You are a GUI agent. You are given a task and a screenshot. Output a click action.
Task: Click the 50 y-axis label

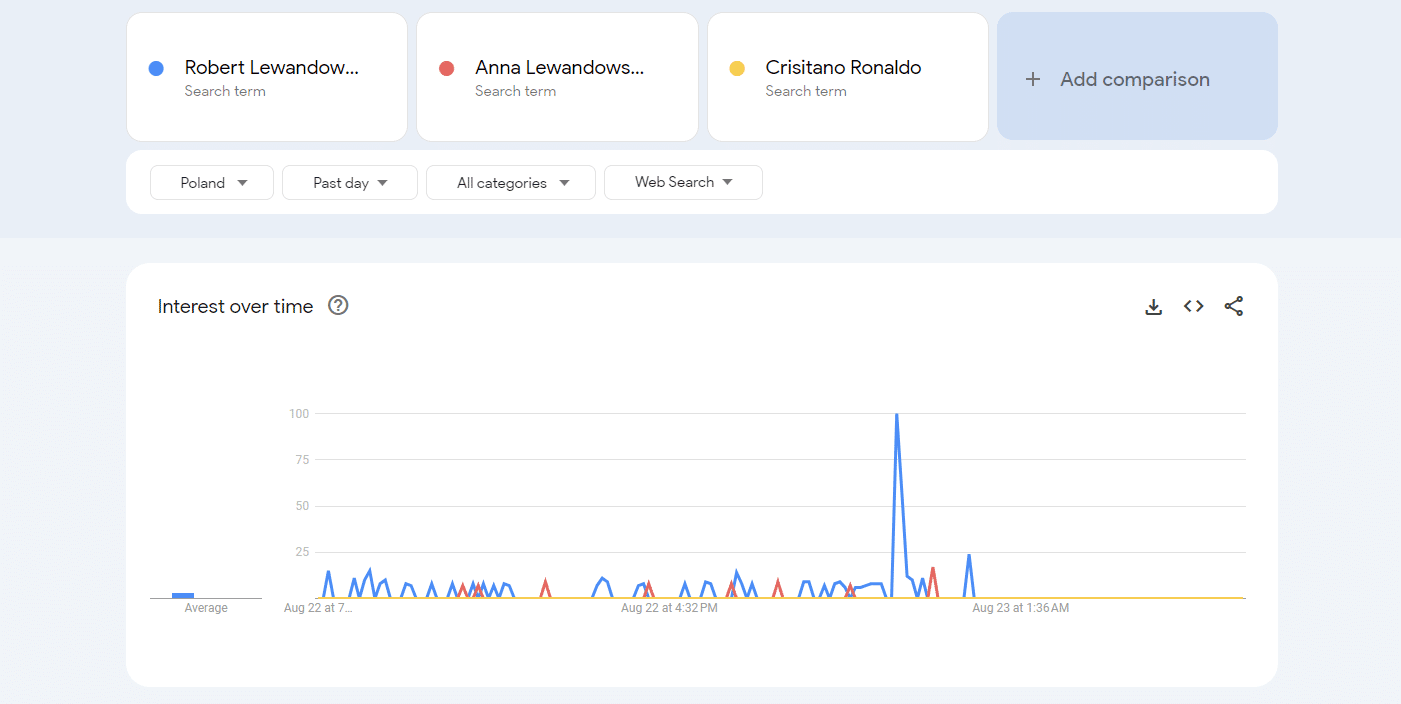tap(302, 506)
